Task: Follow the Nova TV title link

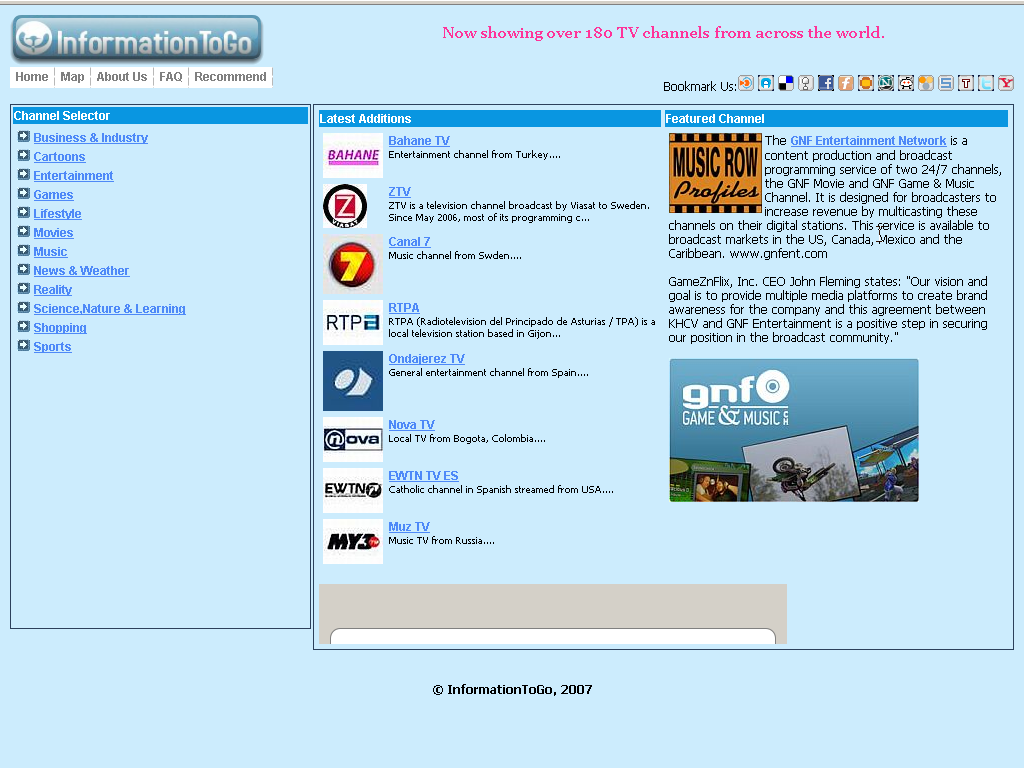Action: point(411,424)
